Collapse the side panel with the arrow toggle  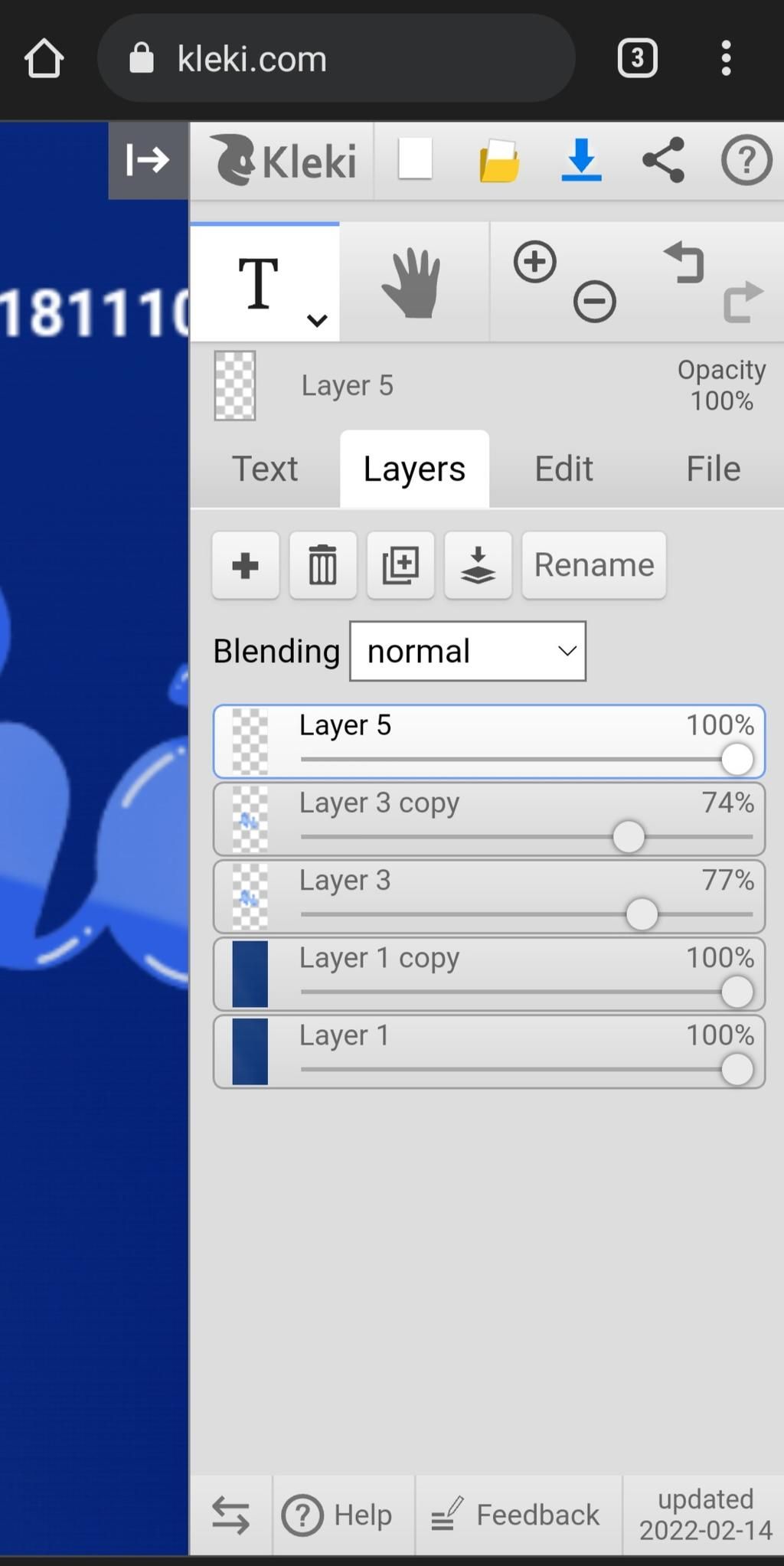(x=149, y=160)
